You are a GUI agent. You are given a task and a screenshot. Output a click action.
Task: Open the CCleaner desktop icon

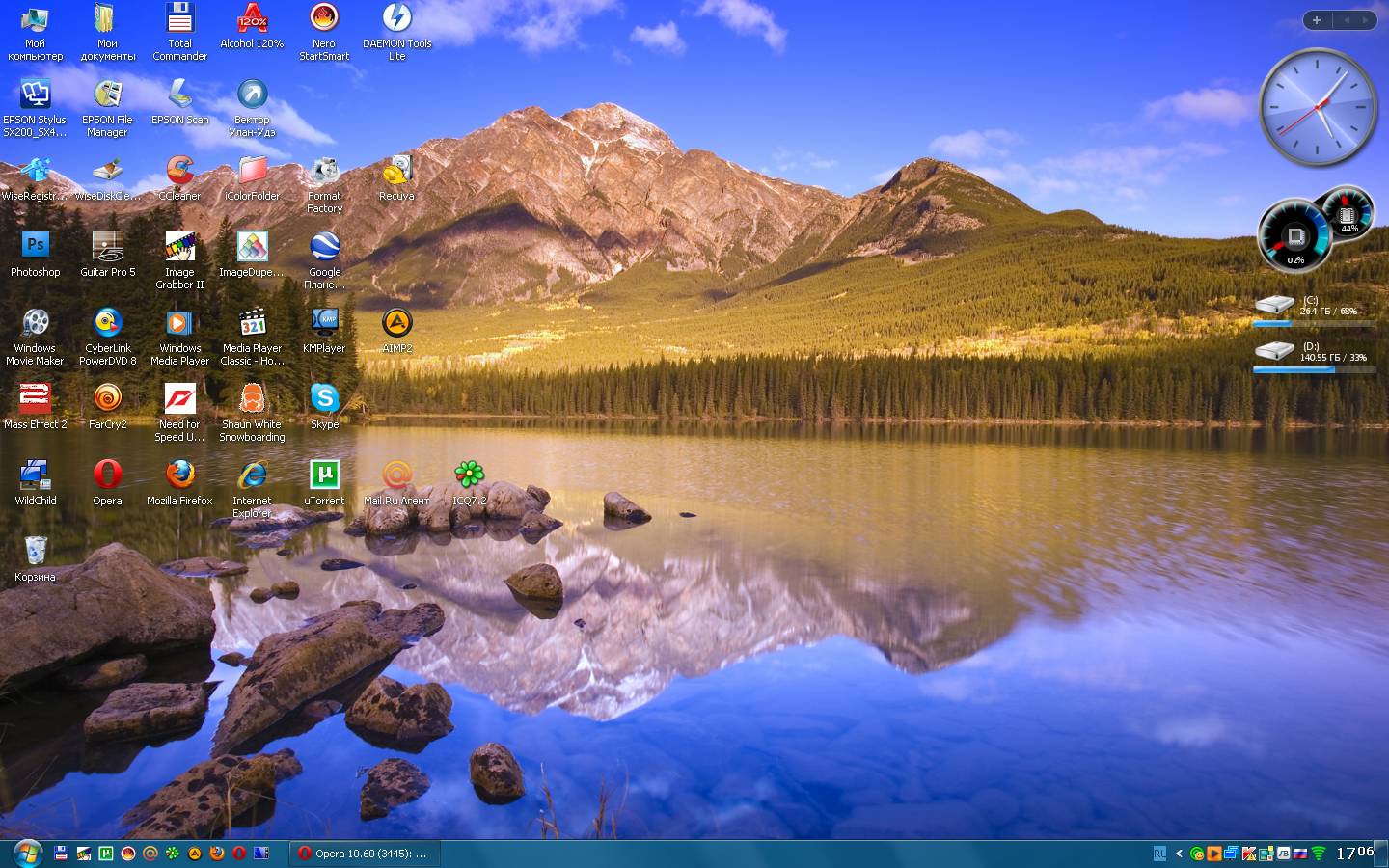[x=179, y=171]
